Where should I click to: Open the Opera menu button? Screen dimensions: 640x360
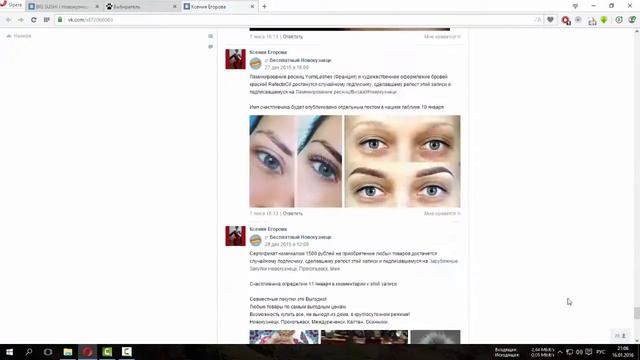[11, 5]
